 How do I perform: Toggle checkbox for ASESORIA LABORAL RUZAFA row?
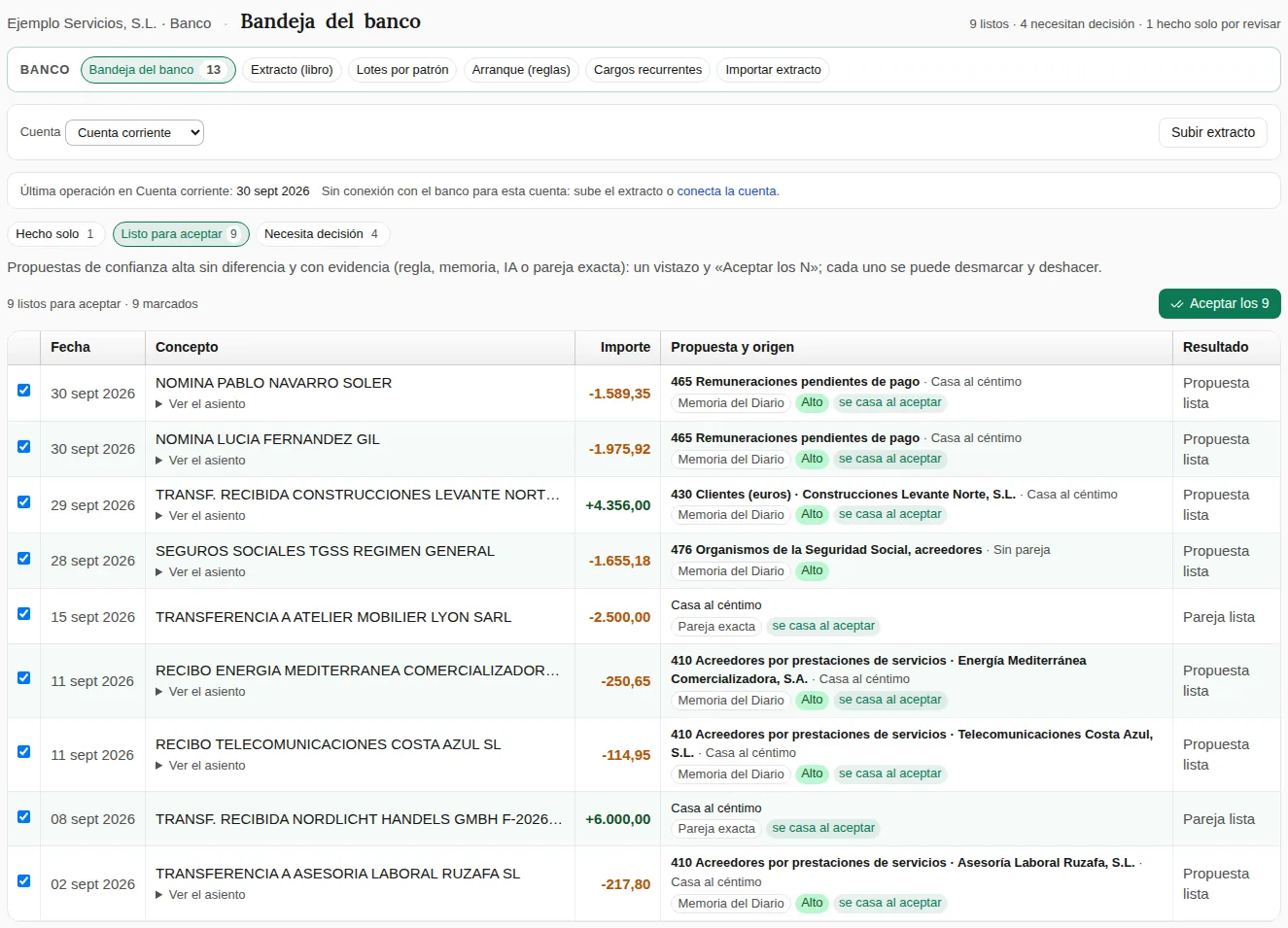point(23,880)
